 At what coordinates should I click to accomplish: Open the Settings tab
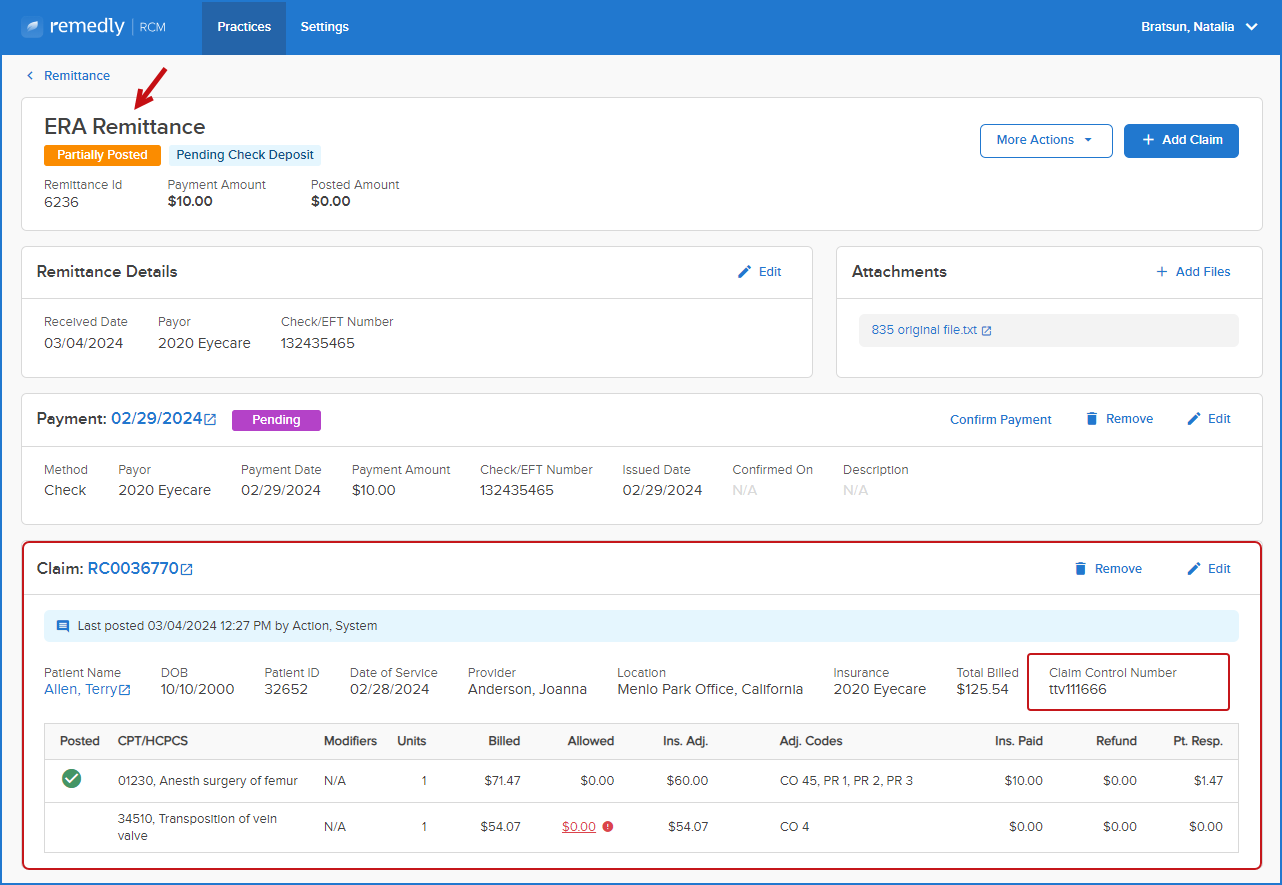(325, 27)
